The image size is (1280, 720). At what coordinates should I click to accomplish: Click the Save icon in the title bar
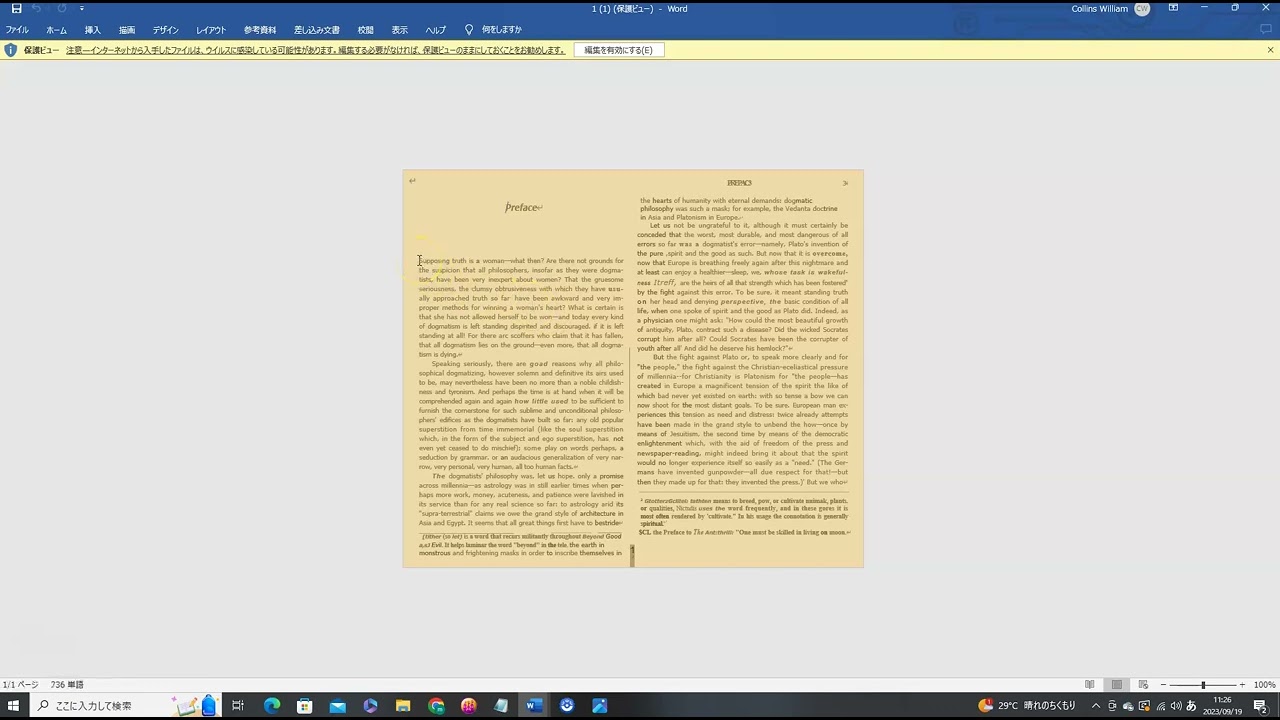tap(16, 8)
